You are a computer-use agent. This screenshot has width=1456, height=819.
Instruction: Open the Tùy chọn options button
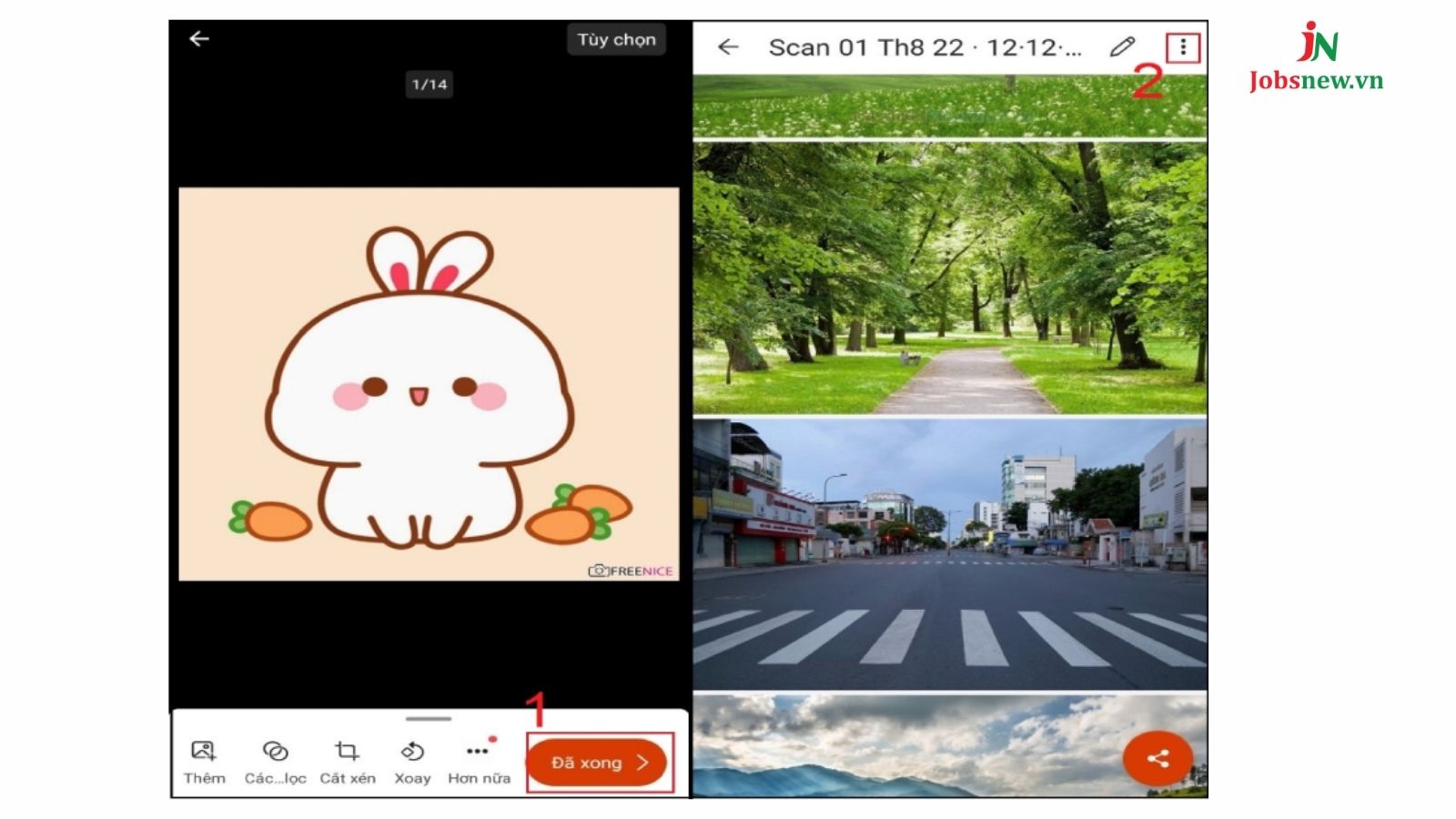pyautogui.click(x=616, y=39)
